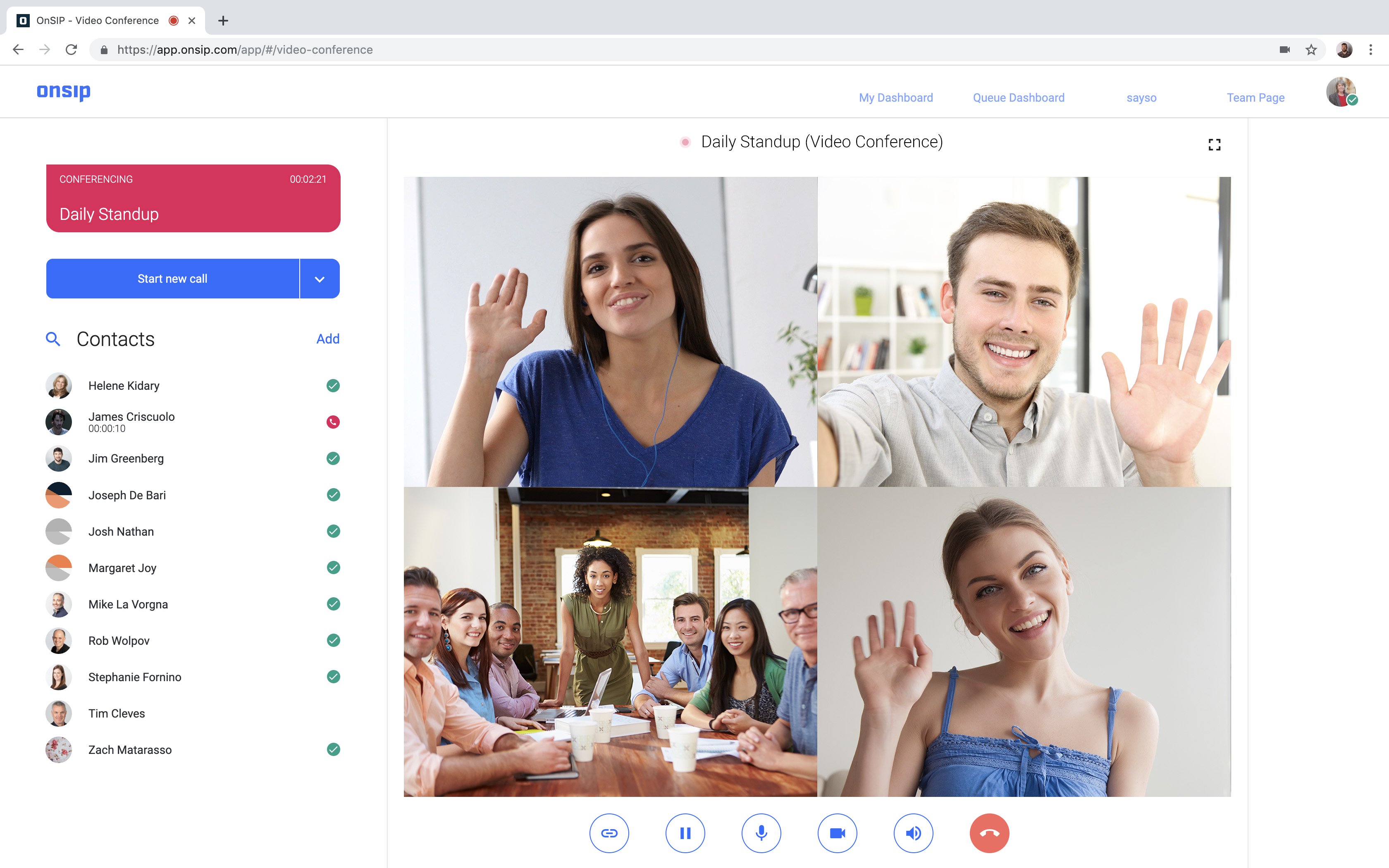Click the mute microphone icon
The image size is (1389, 868).
coord(762,833)
